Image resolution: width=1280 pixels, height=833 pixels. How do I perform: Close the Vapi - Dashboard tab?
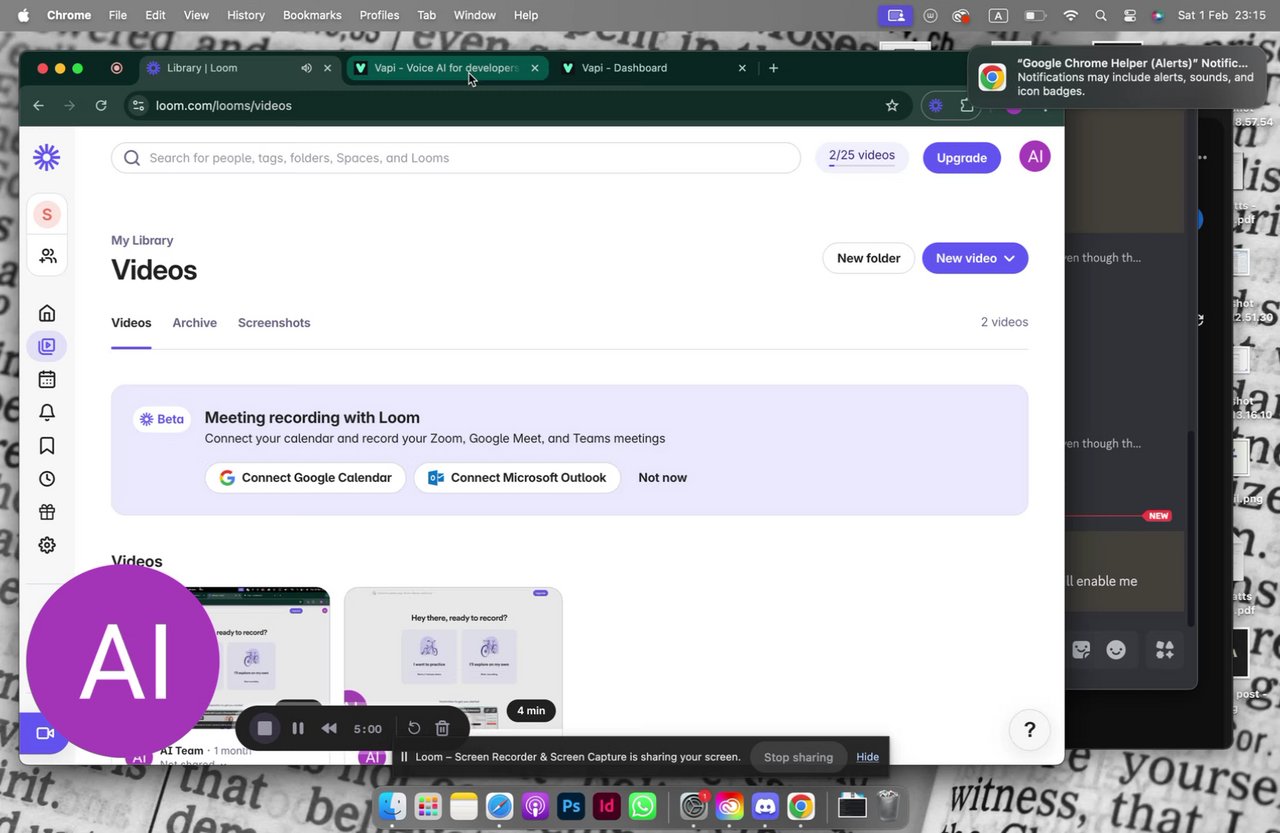[742, 68]
